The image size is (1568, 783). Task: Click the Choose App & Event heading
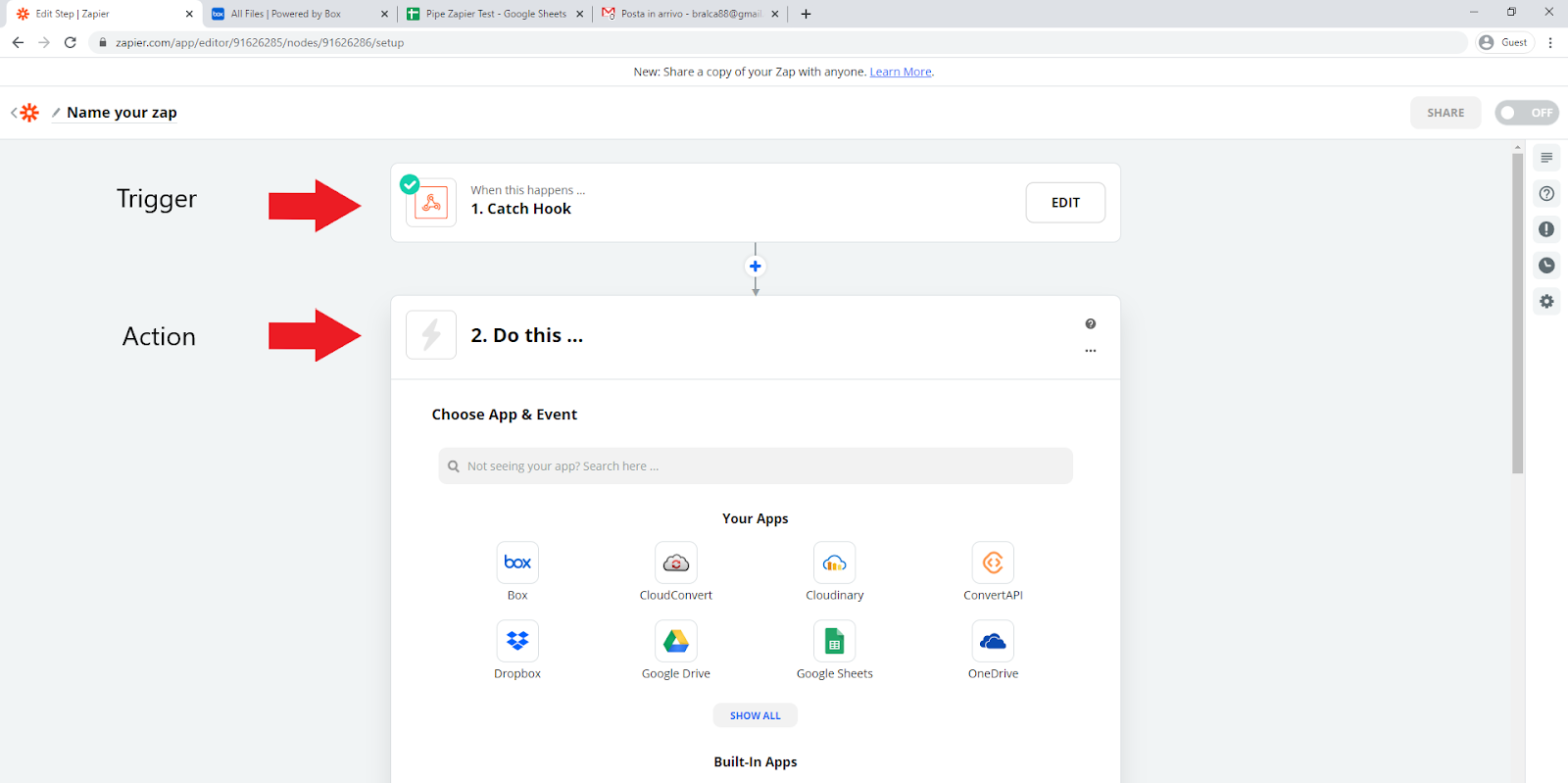click(505, 415)
